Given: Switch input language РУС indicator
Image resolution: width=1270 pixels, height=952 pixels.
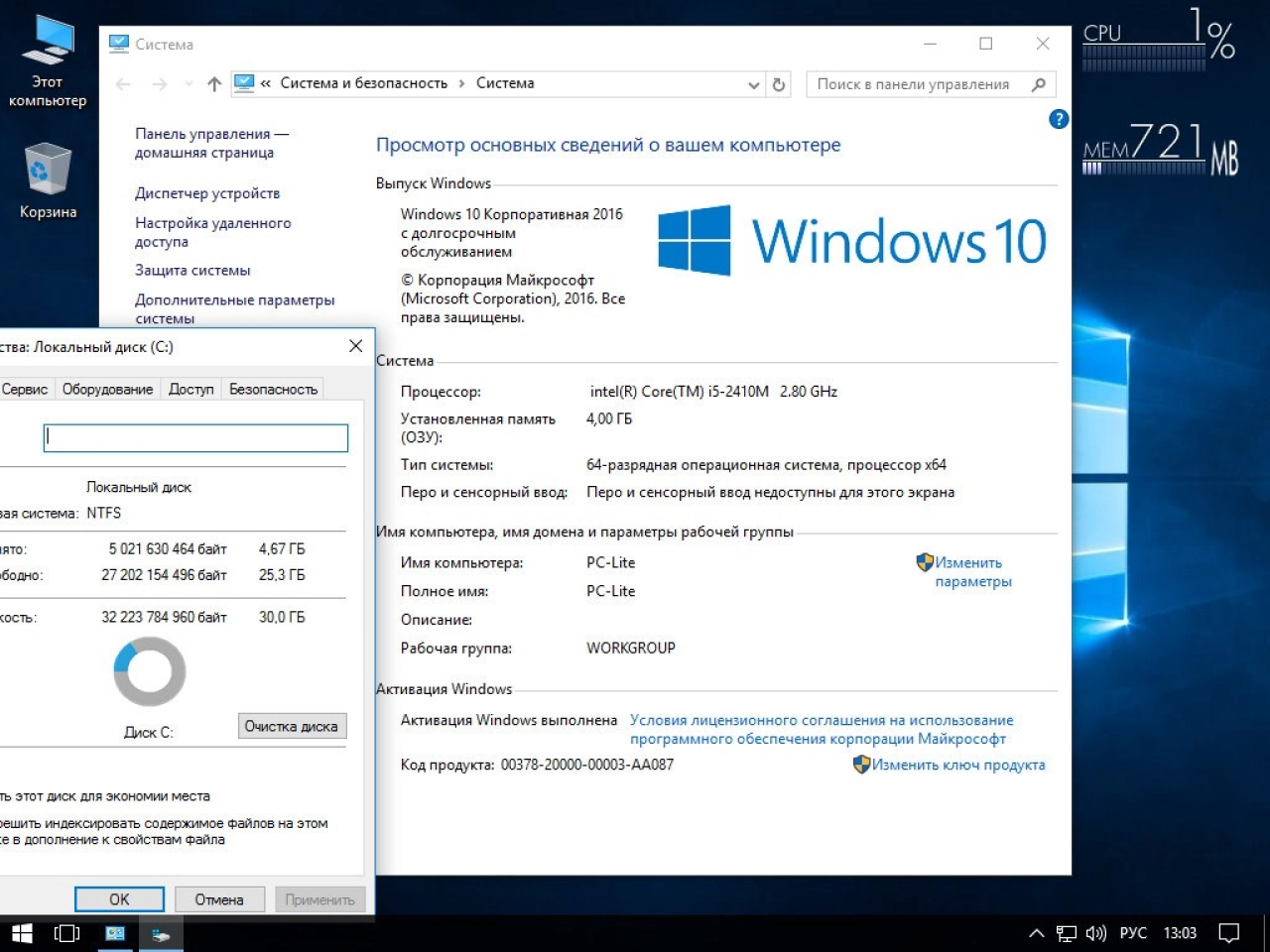Looking at the screenshot, I should point(1133,933).
